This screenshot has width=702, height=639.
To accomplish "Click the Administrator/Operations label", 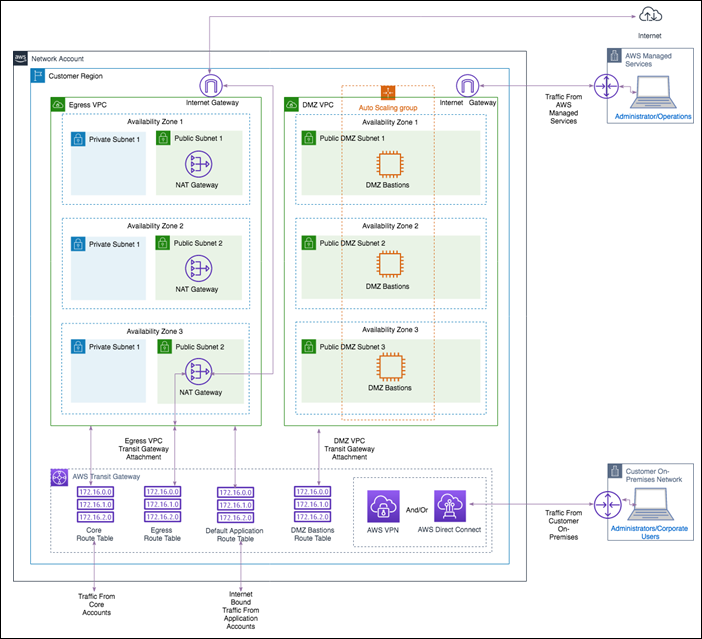I will (653, 116).
